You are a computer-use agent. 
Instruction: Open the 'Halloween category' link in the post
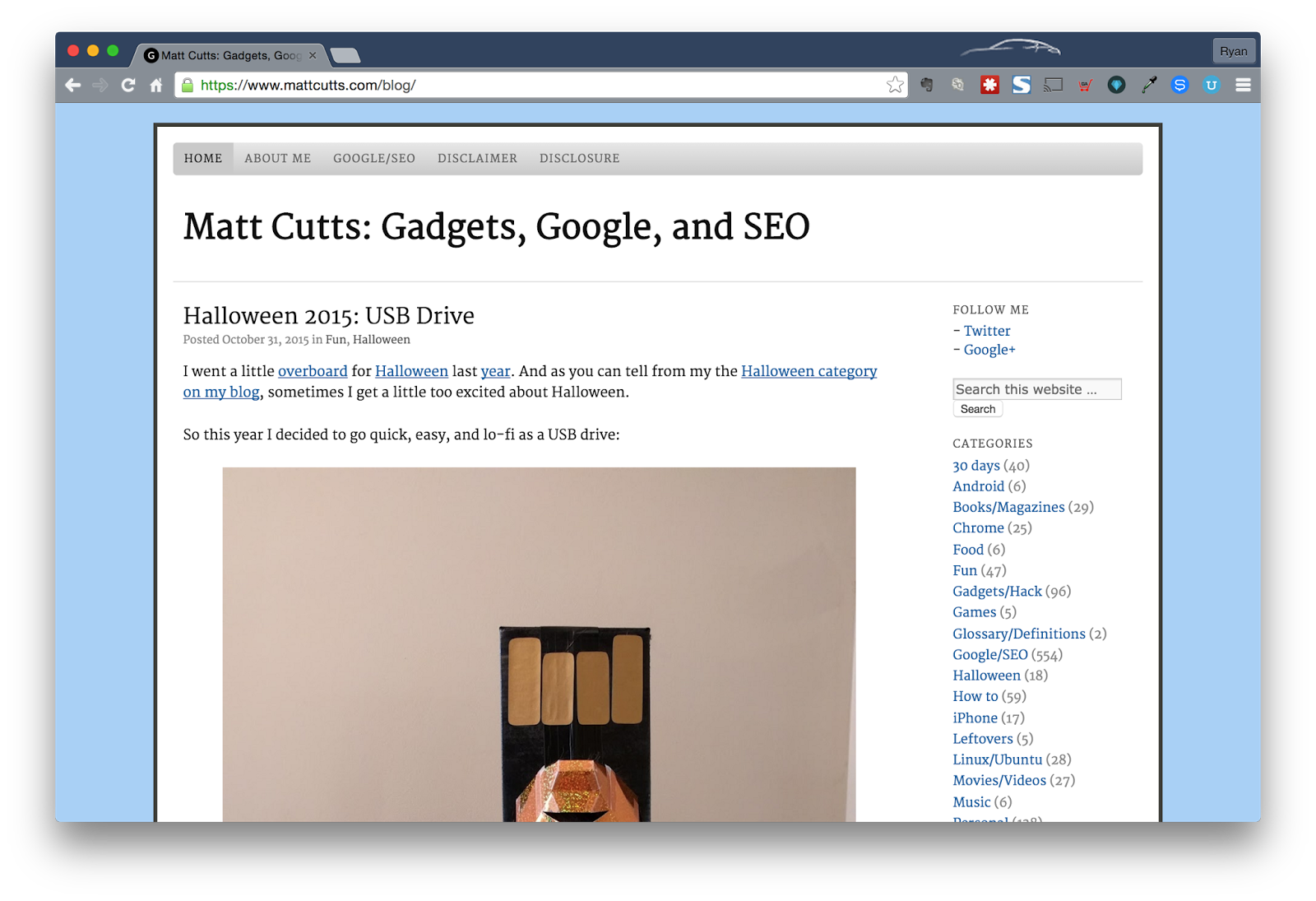[809, 371]
